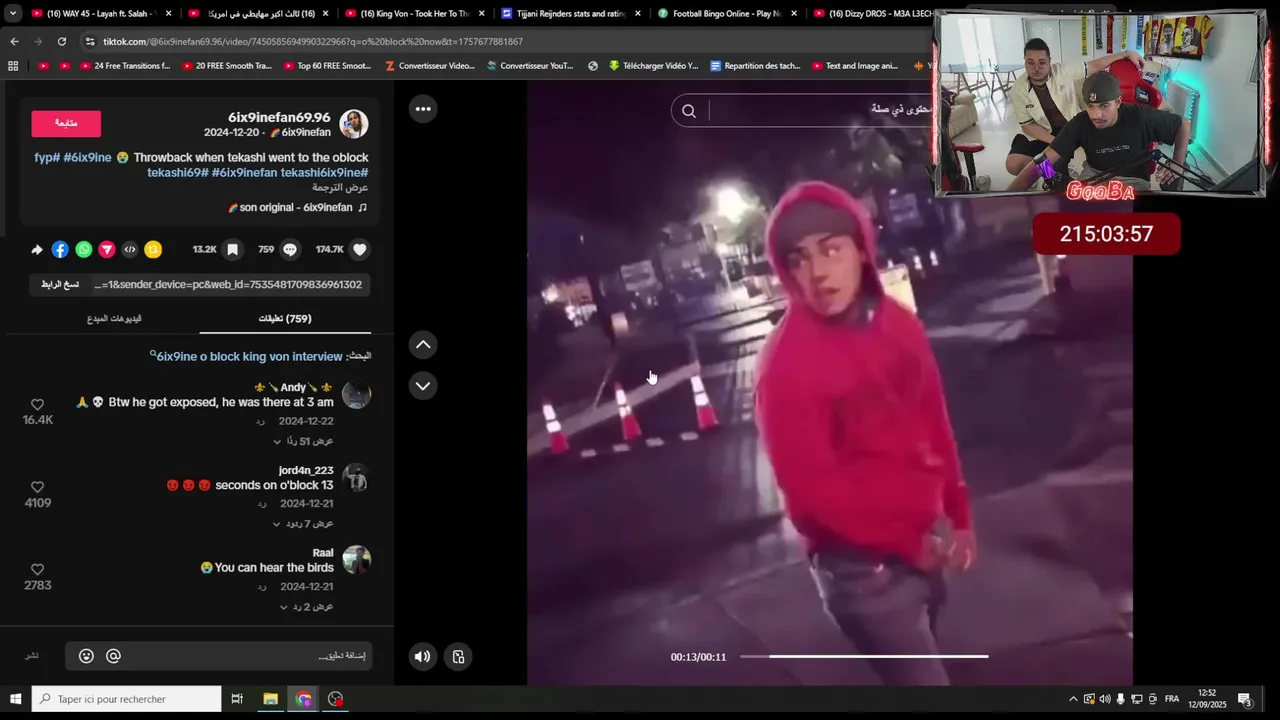Toggle the auto-scroll icon beside volume
This screenshot has height=720, width=1280.
click(x=458, y=657)
